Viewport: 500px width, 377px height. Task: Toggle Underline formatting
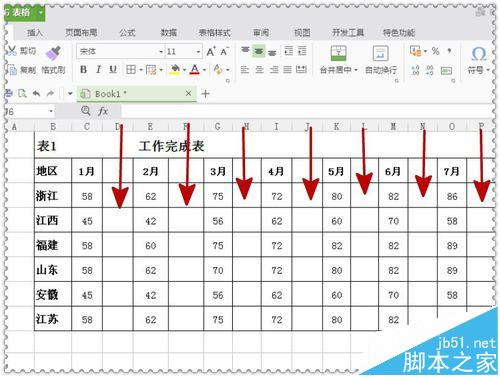click(x=113, y=70)
